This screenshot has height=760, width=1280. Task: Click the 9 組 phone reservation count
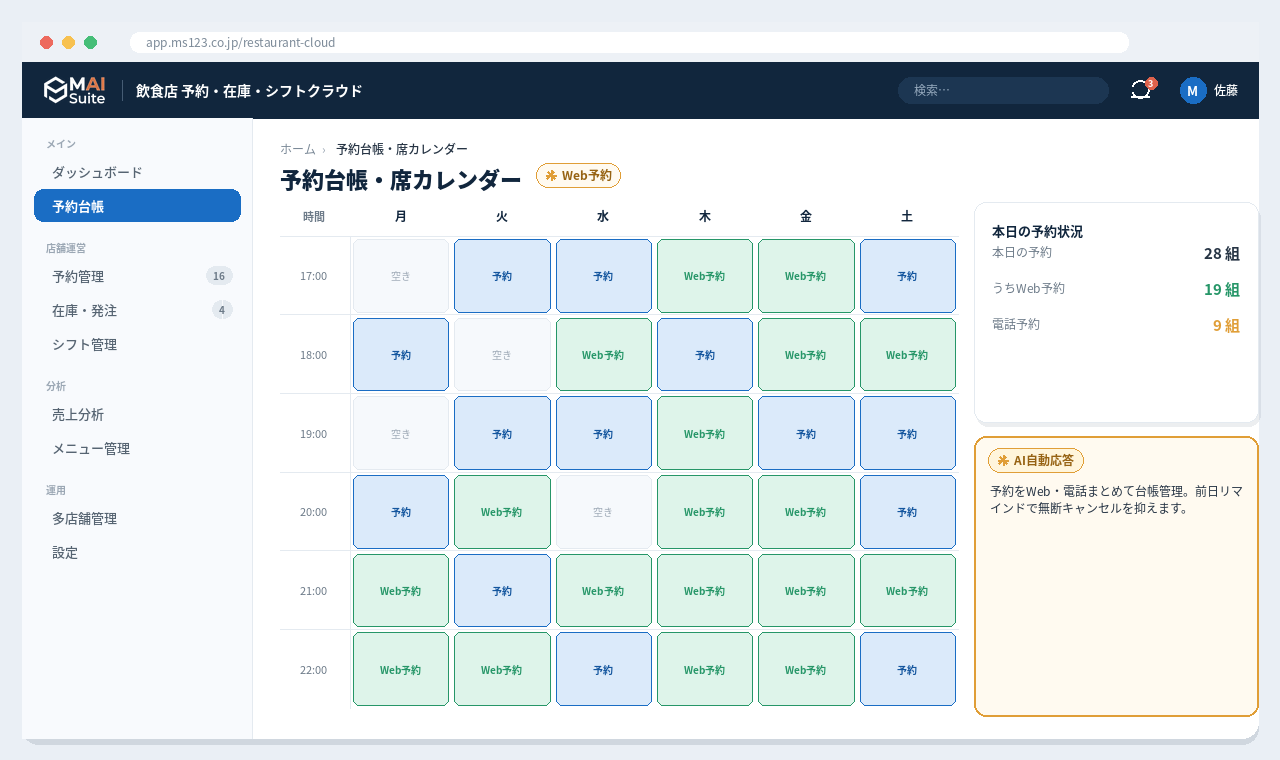(x=1226, y=325)
